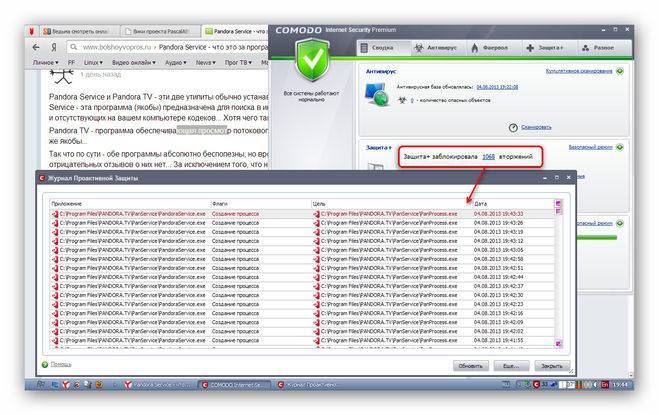Image resolution: width=659 pixels, height=415 pixels.
Task: Open the Сводка tab in COMODO
Action: (383, 48)
